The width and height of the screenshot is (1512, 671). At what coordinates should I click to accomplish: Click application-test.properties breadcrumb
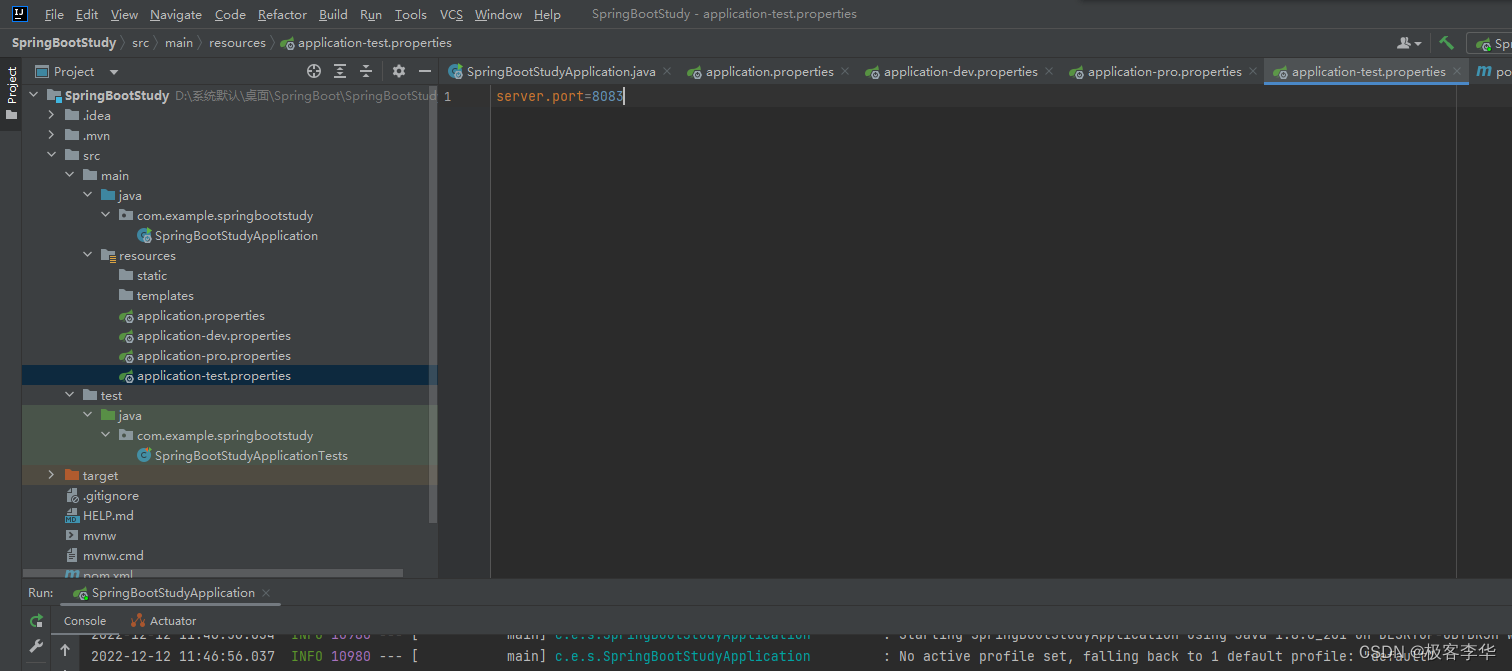point(366,43)
